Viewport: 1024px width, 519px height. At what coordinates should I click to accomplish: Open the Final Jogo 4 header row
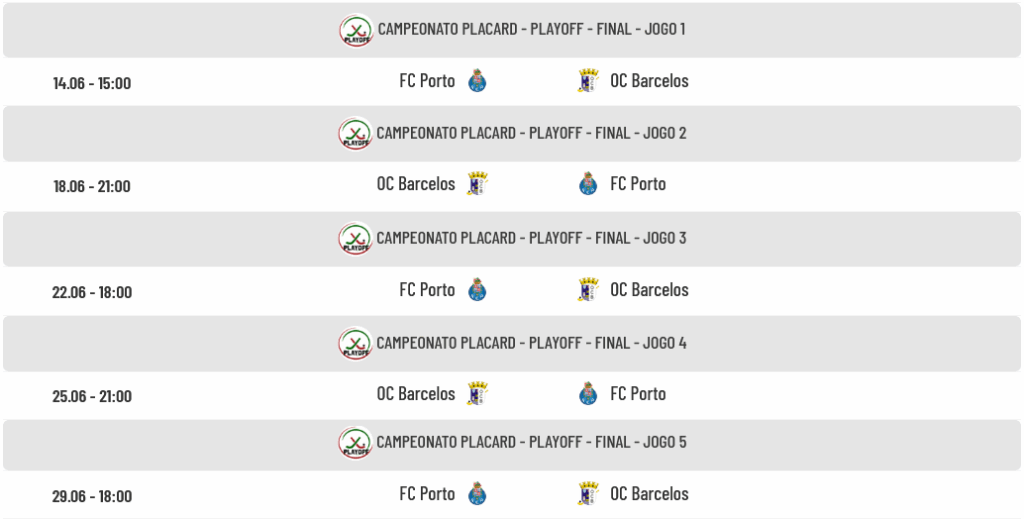pos(512,343)
